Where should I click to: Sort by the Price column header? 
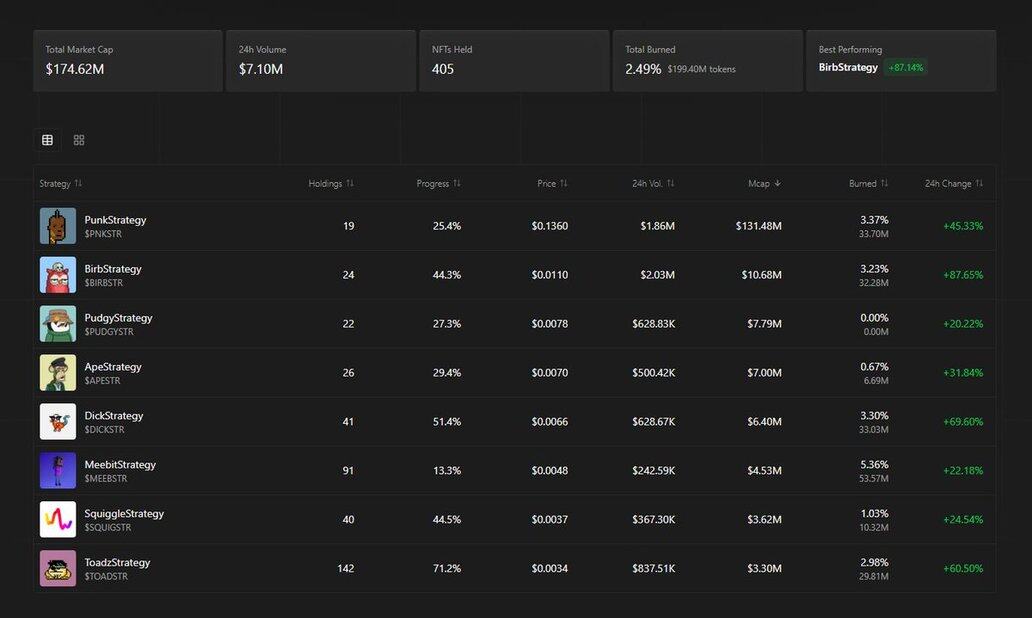pyautogui.click(x=552, y=184)
